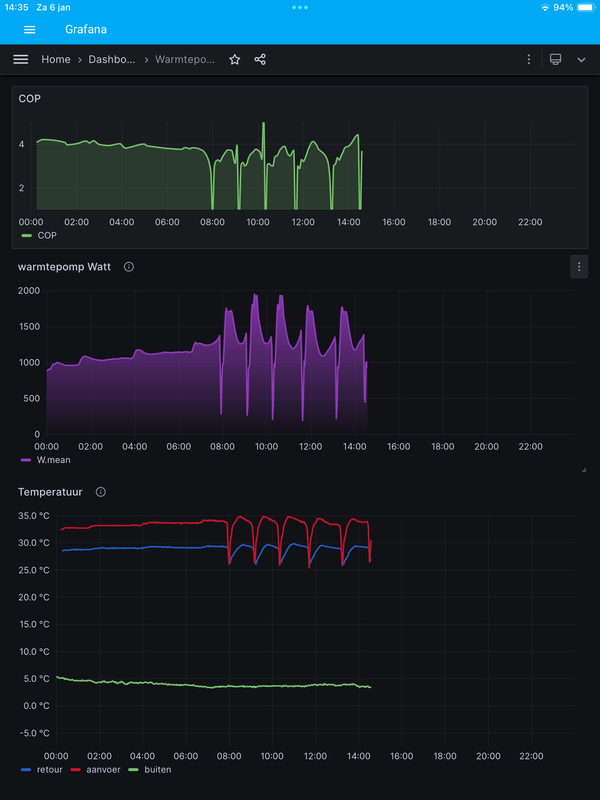Click the warmtepomp Watt panel resize handle

coord(582,469)
